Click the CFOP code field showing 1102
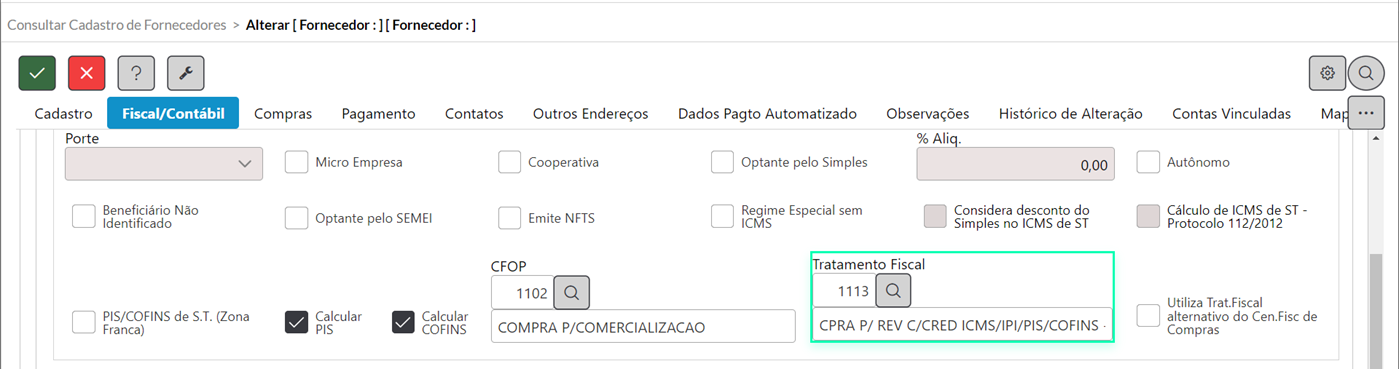 [x=522, y=292]
